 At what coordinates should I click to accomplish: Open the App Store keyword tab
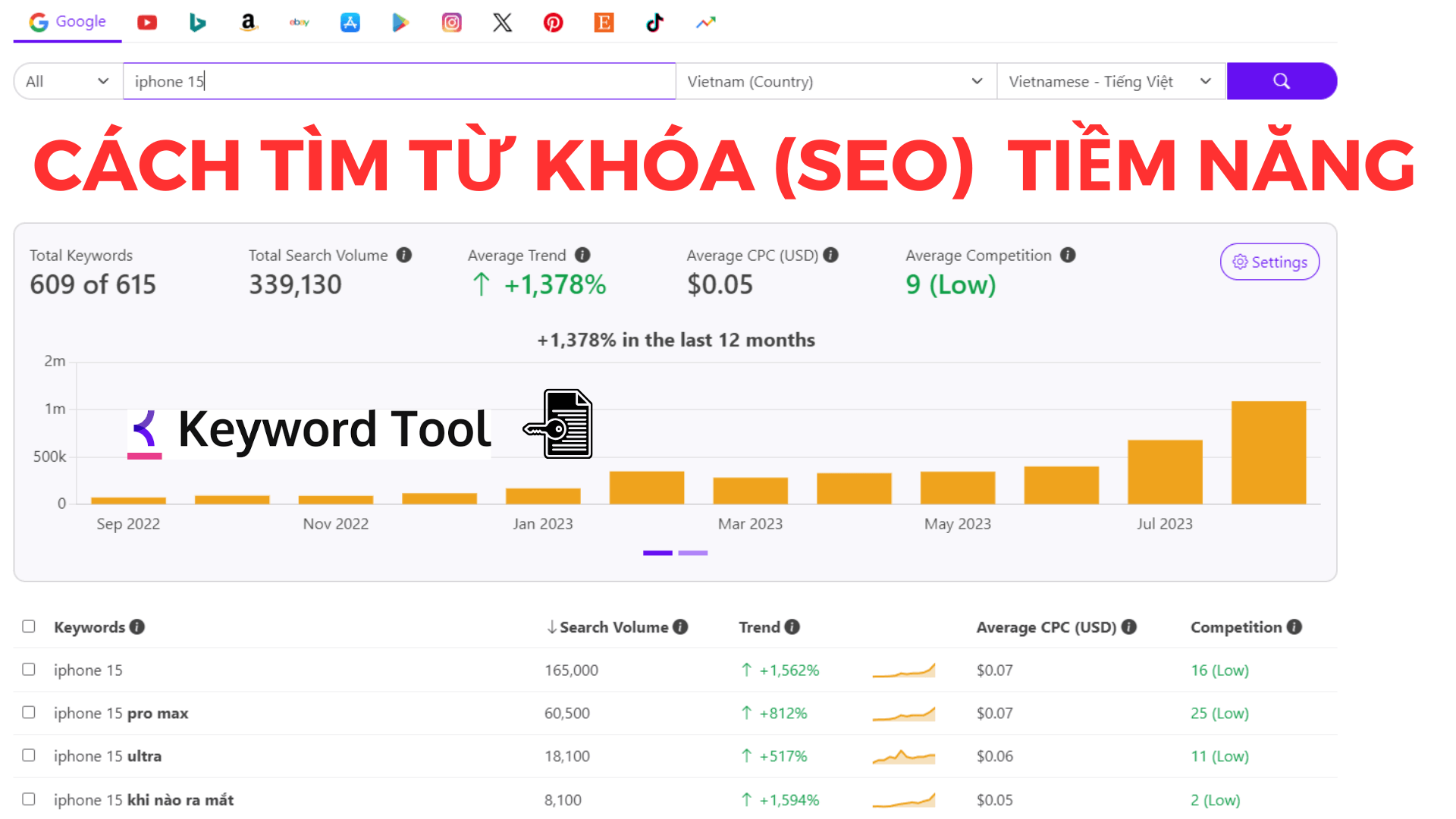(x=350, y=23)
